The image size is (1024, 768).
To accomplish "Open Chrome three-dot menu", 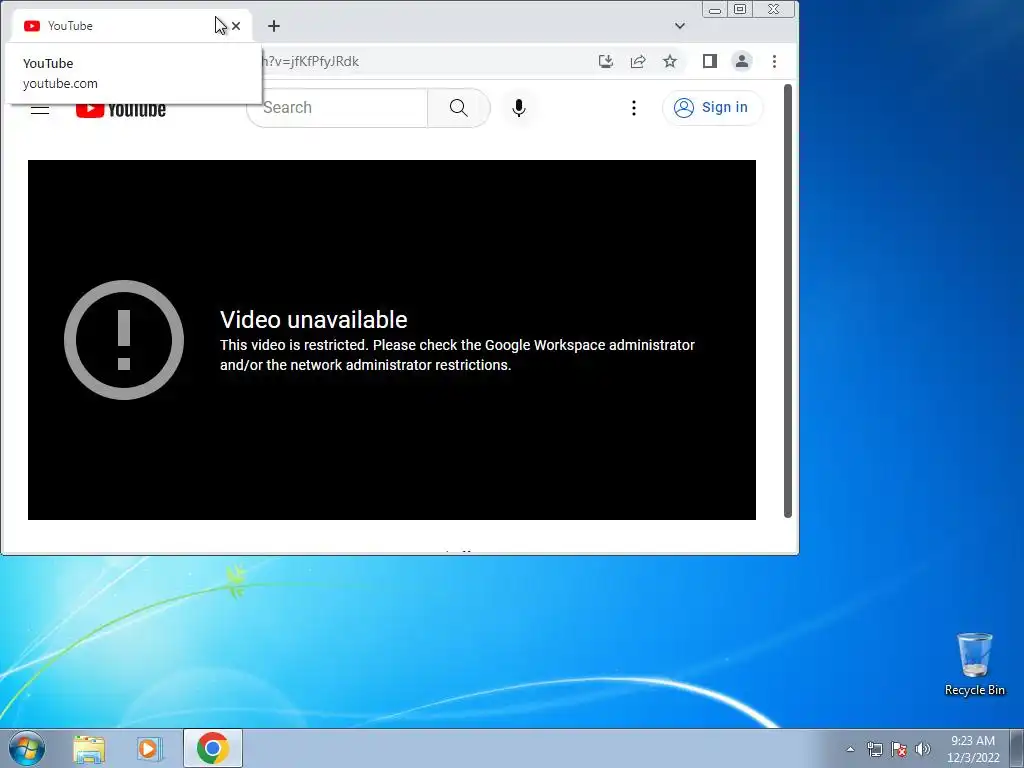I will (x=775, y=61).
